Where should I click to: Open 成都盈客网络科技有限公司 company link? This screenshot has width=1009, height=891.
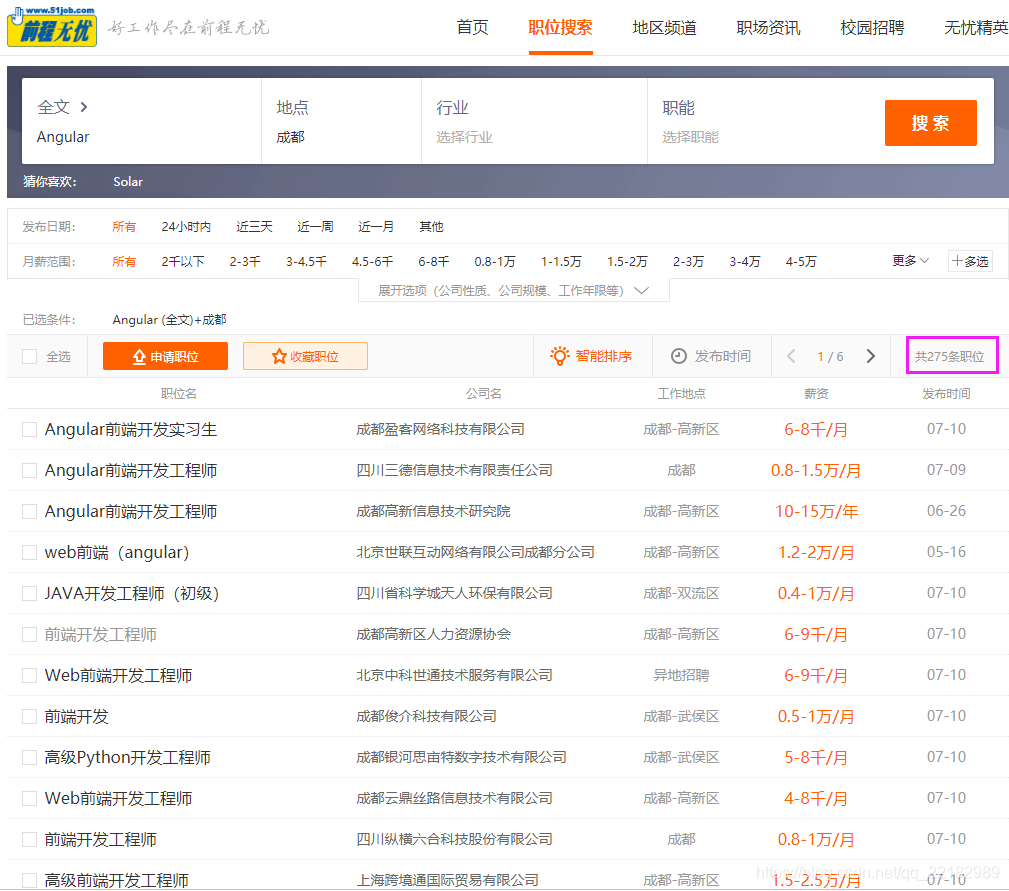(x=441, y=429)
